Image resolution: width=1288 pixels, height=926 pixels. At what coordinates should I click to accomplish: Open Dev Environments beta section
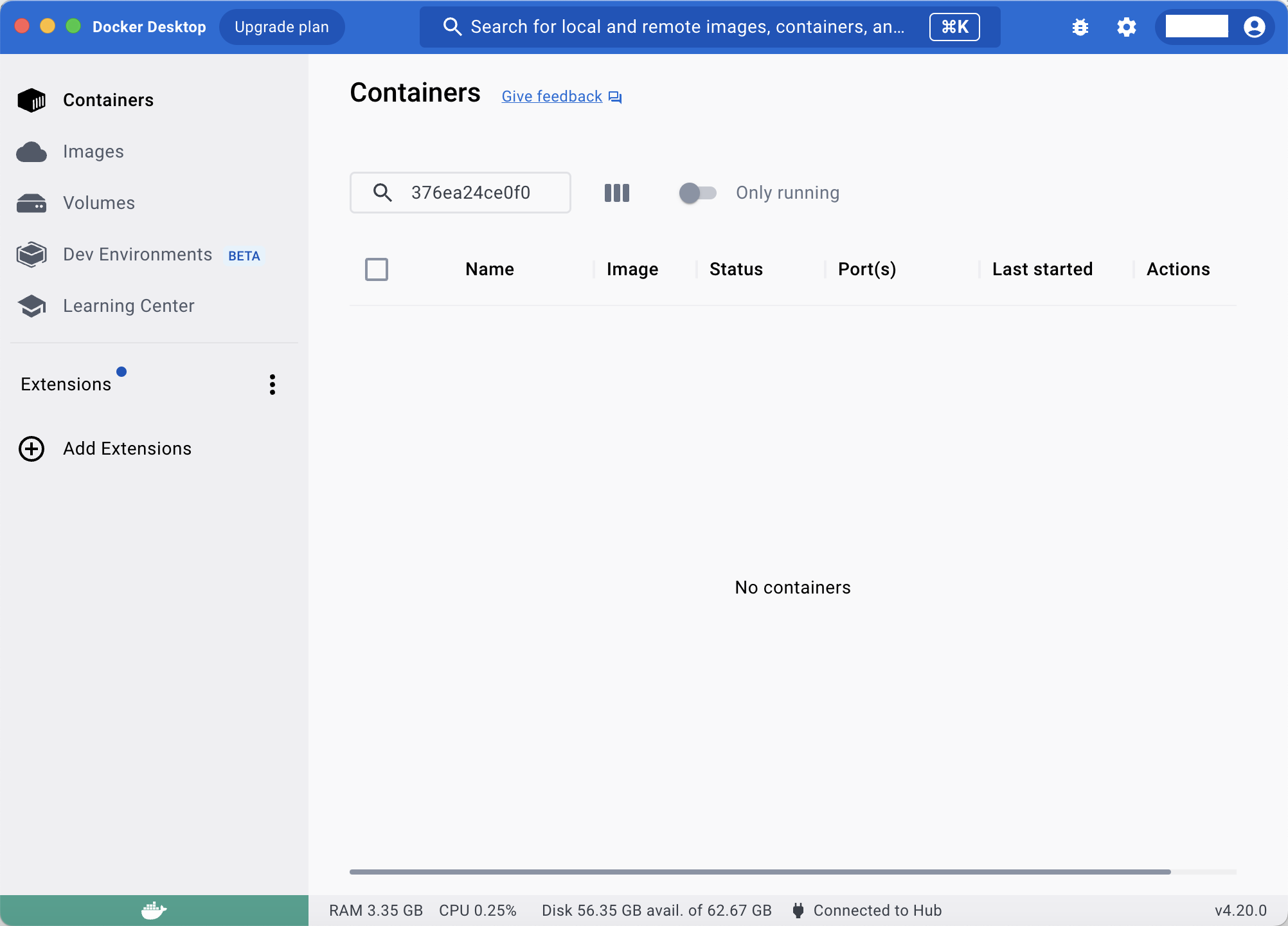(x=154, y=255)
